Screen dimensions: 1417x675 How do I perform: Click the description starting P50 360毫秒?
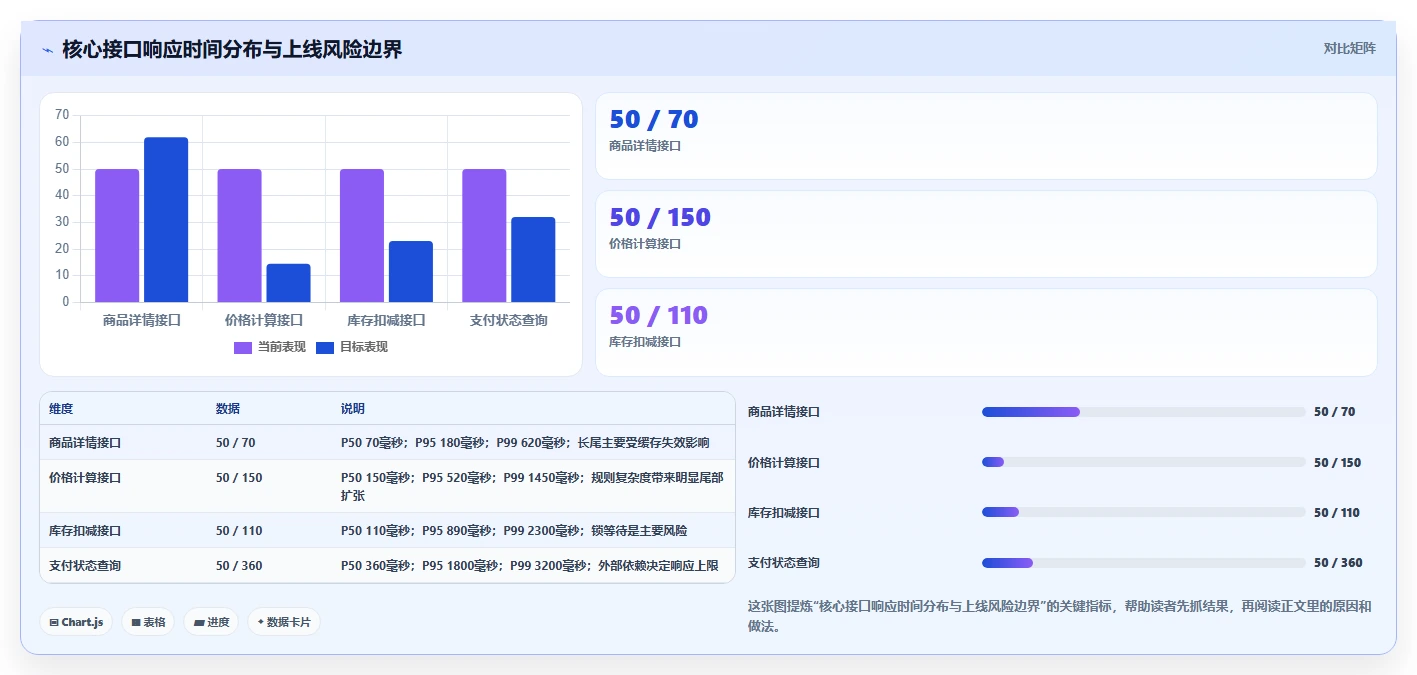[x=530, y=566]
